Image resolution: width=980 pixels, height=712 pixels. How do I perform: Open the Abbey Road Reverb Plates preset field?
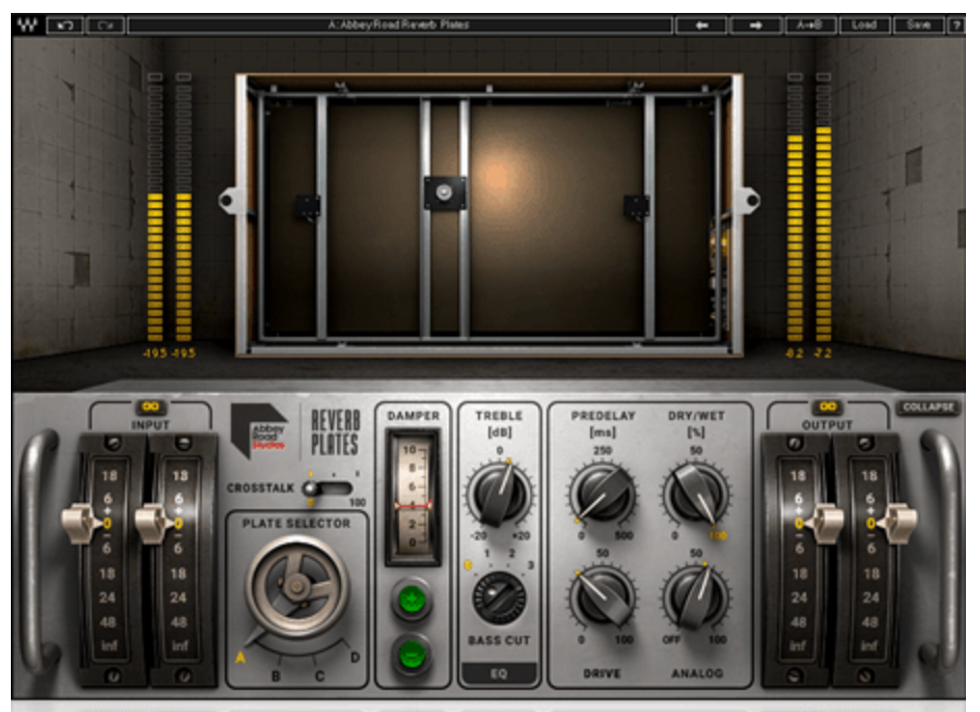click(x=400, y=25)
